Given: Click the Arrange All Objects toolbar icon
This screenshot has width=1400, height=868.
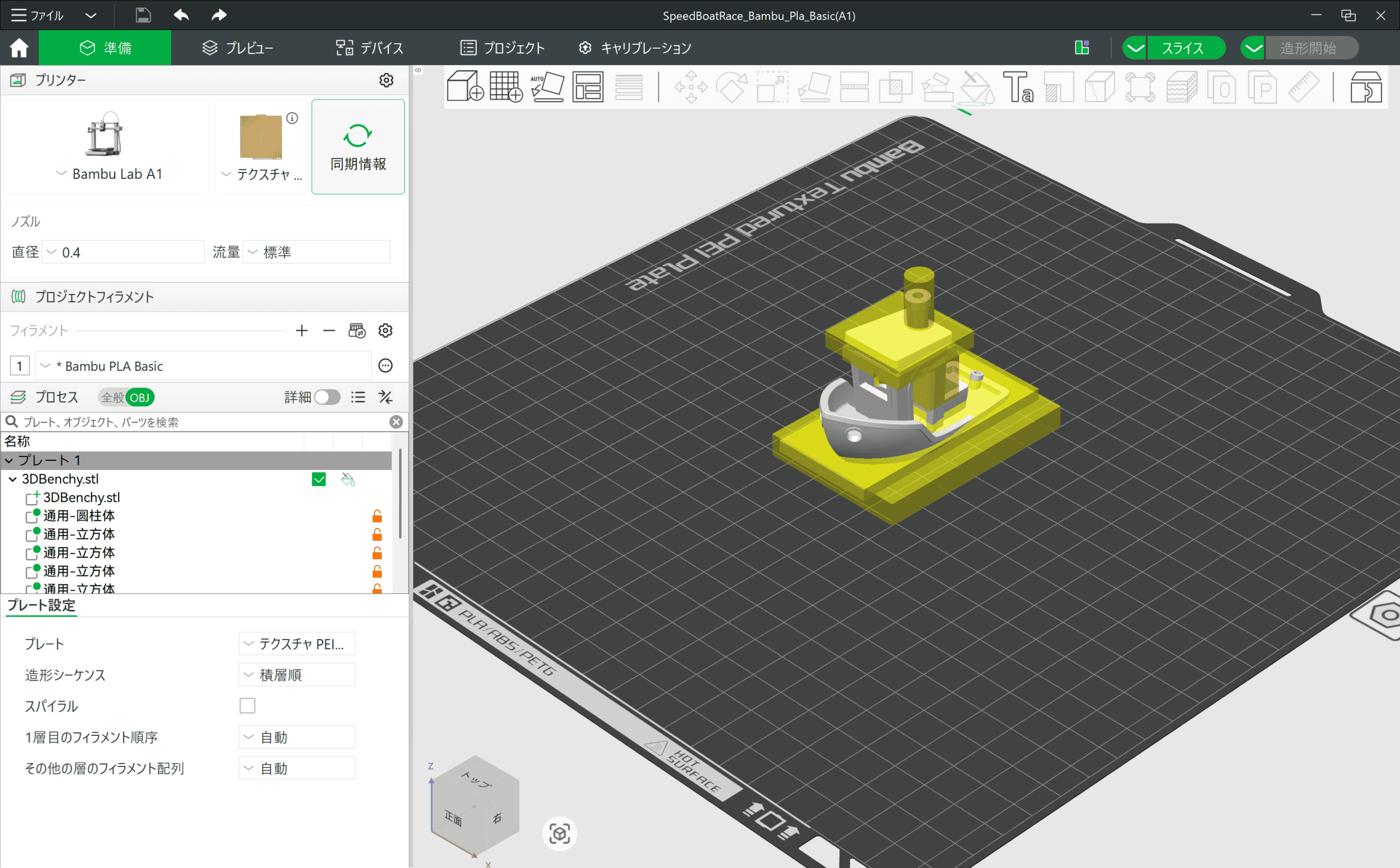Looking at the screenshot, I should [588, 87].
